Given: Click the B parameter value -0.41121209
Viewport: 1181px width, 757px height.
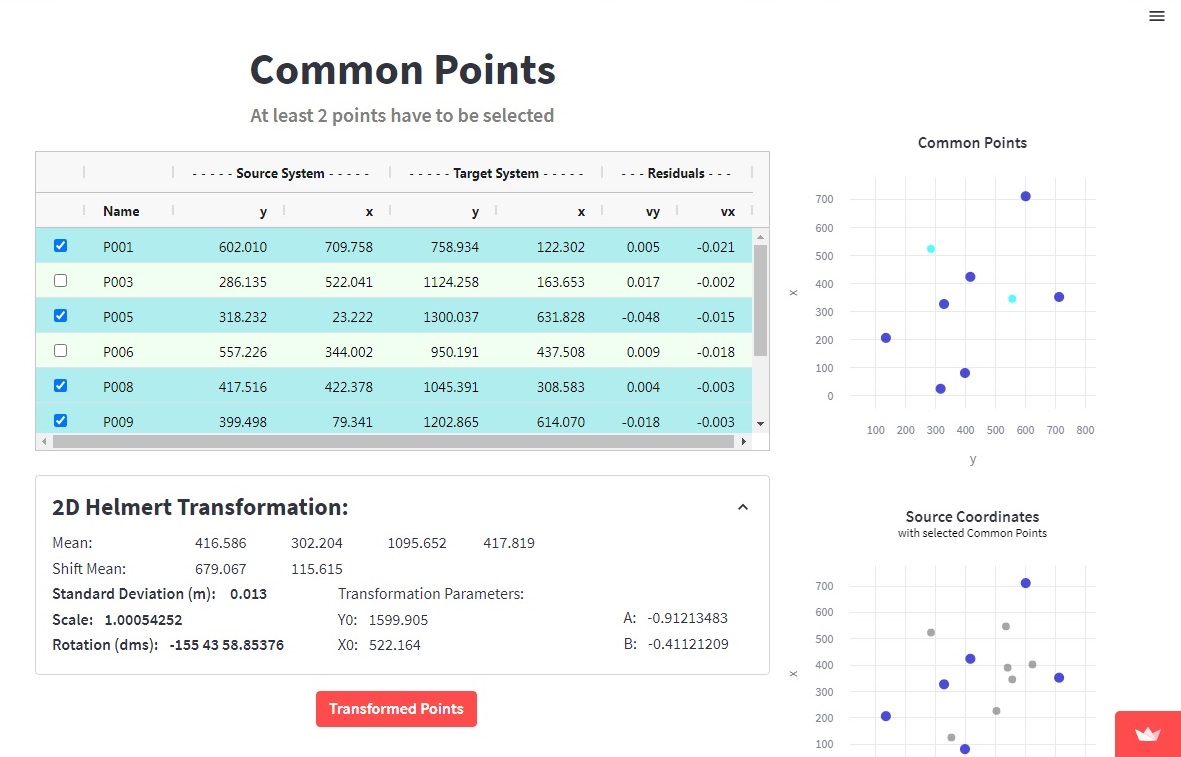Looking at the screenshot, I should point(686,645).
